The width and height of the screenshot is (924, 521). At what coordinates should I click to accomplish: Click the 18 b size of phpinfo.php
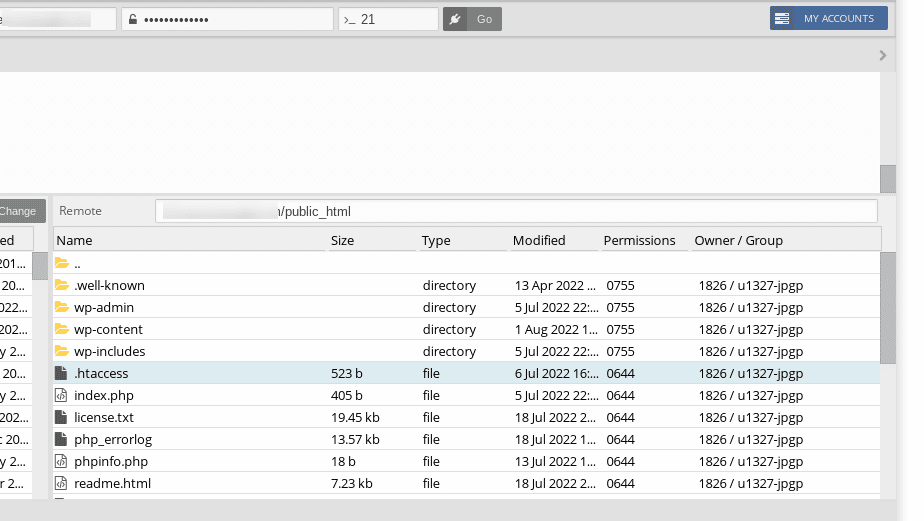tap(343, 461)
